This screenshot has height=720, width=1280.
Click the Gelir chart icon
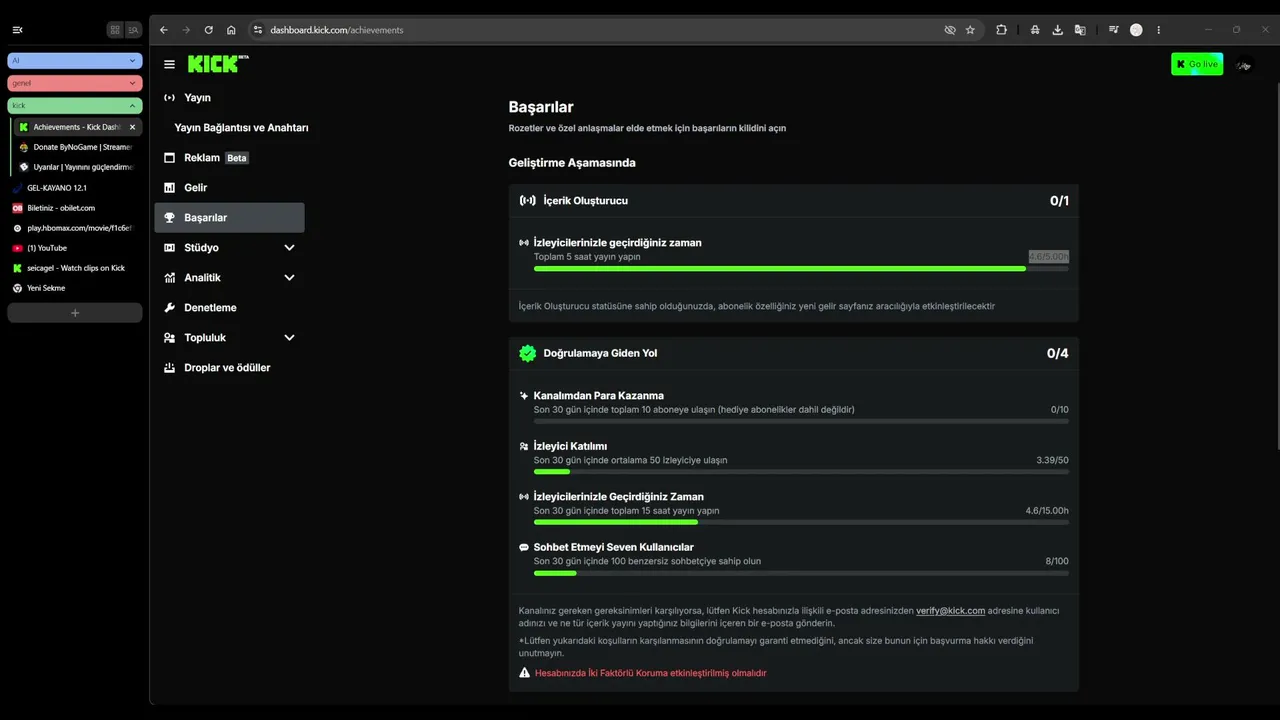click(170, 188)
